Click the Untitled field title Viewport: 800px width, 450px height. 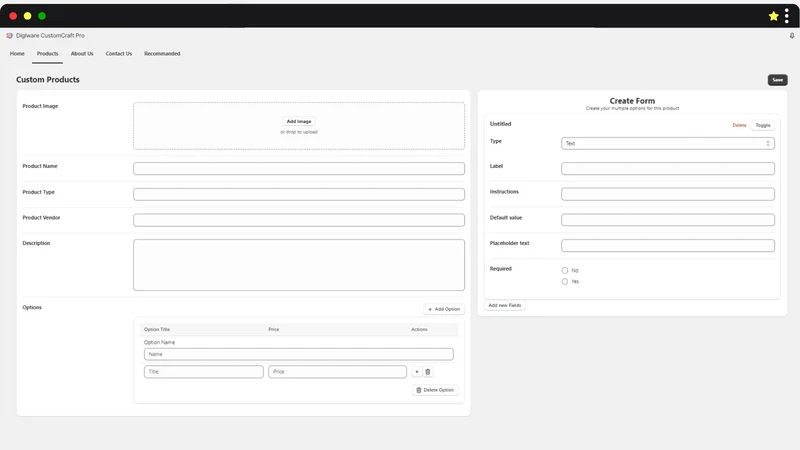coord(500,124)
